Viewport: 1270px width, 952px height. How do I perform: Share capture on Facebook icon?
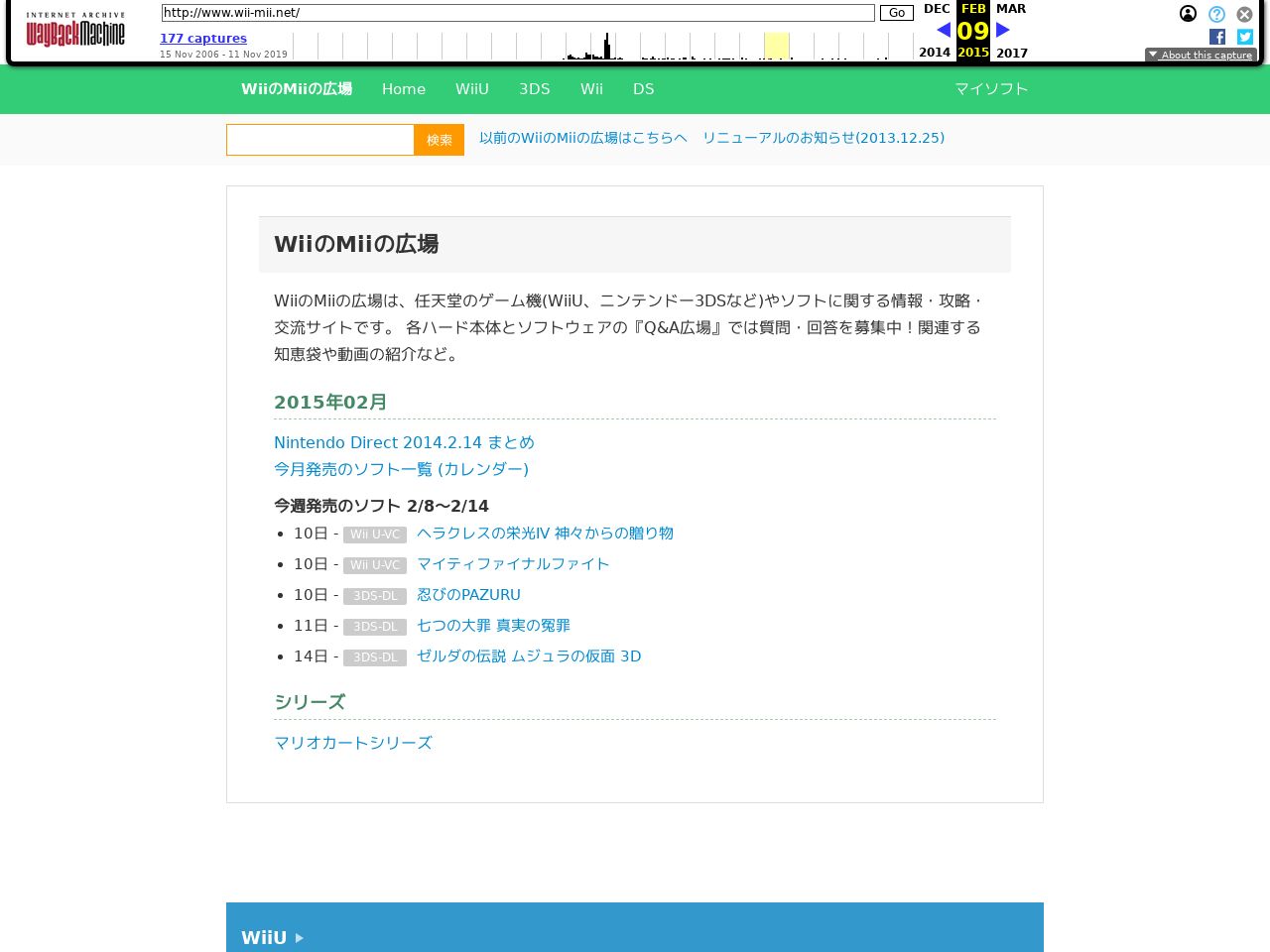[1217, 37]
